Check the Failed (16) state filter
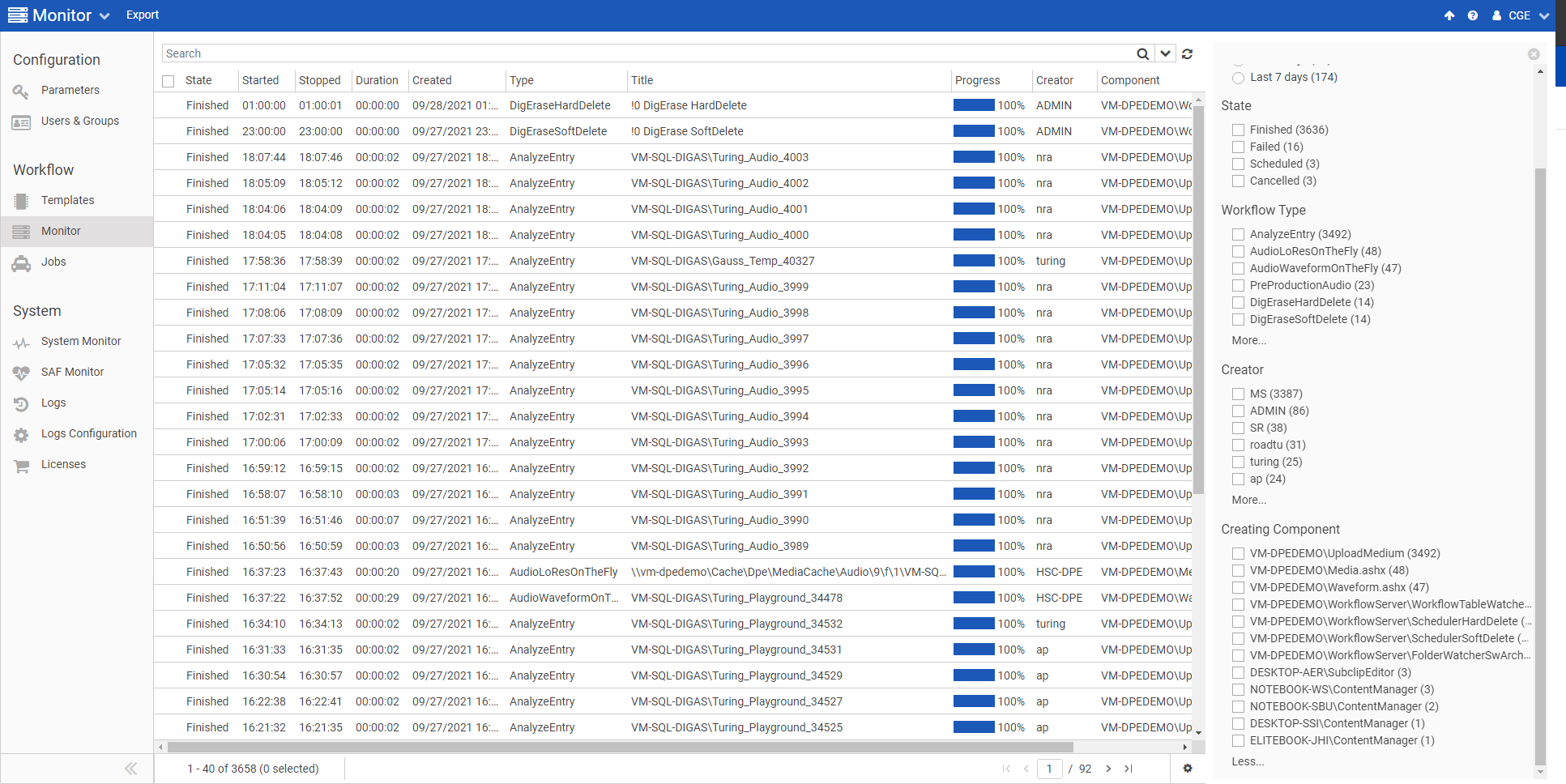The height and width of the screenshot is (784, 1566). (x=1238, y=147)
